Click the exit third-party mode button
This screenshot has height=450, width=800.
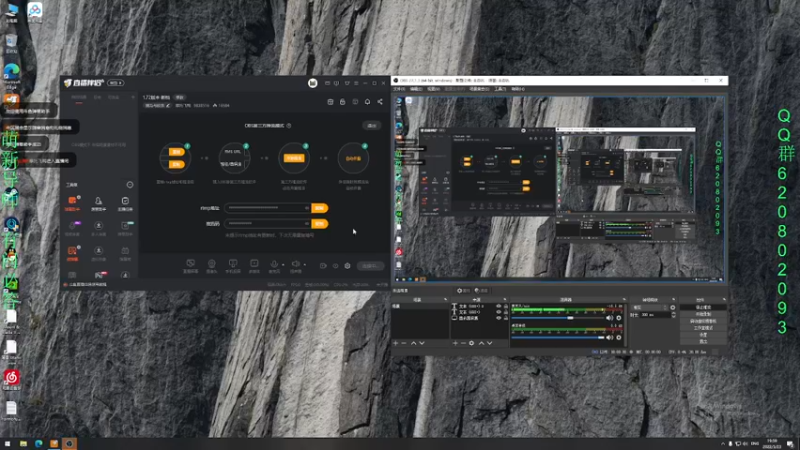371,126
